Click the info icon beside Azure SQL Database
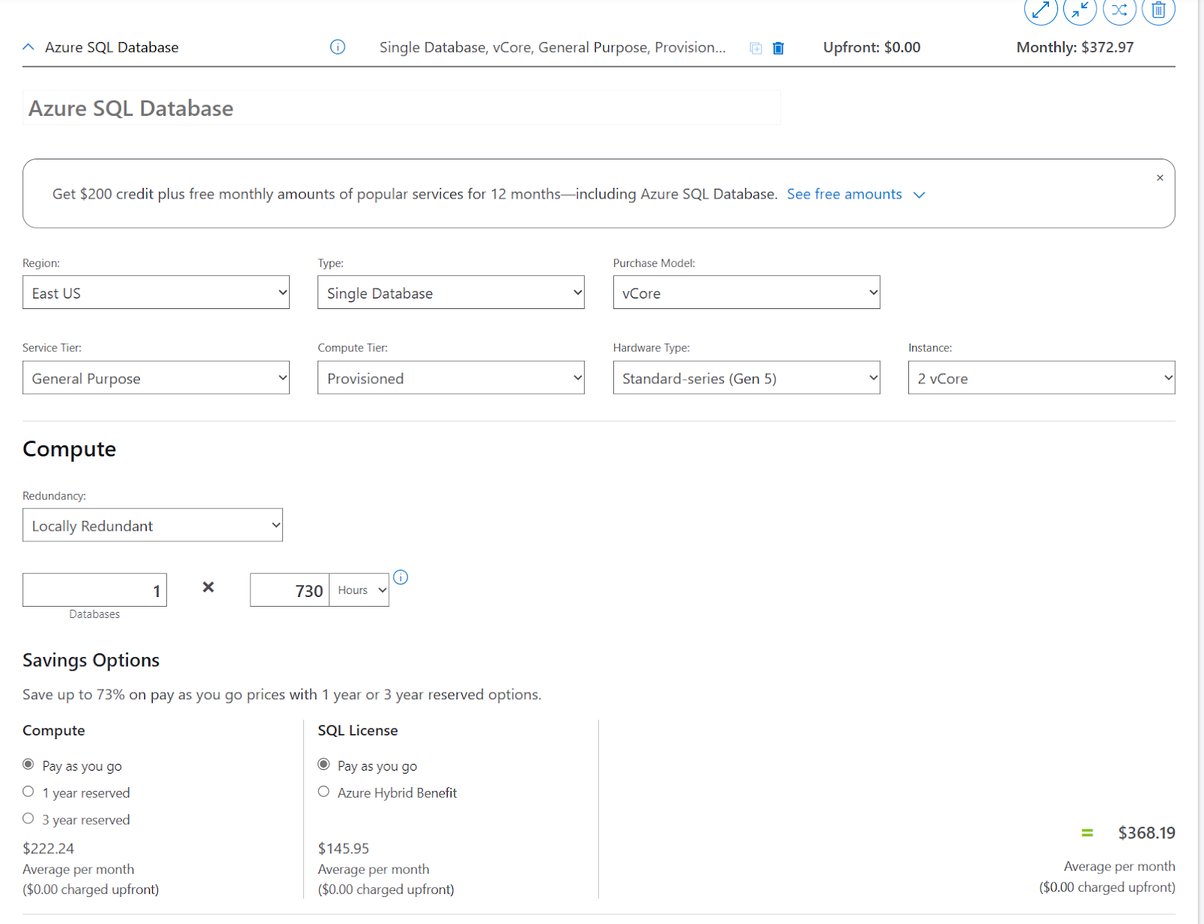Image resolution: width=1204 pixels, height=924 pixels. [337, 46]
